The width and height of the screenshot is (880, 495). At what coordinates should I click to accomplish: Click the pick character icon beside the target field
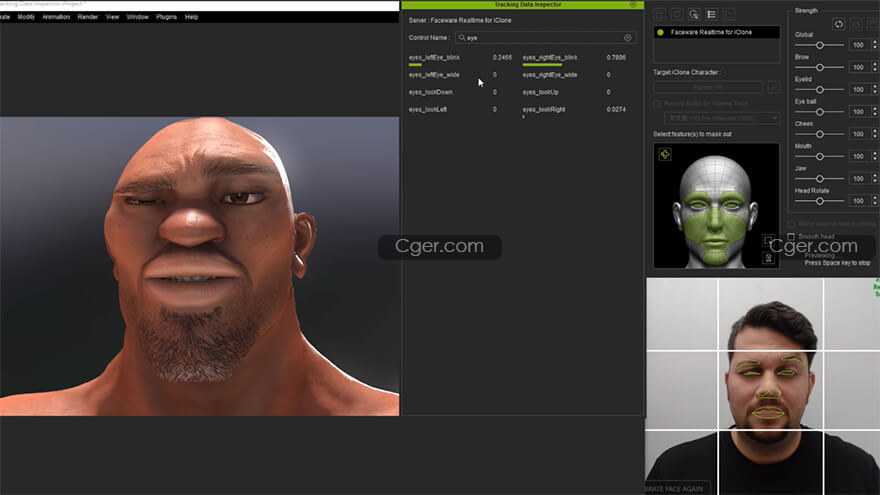point(773,87)
